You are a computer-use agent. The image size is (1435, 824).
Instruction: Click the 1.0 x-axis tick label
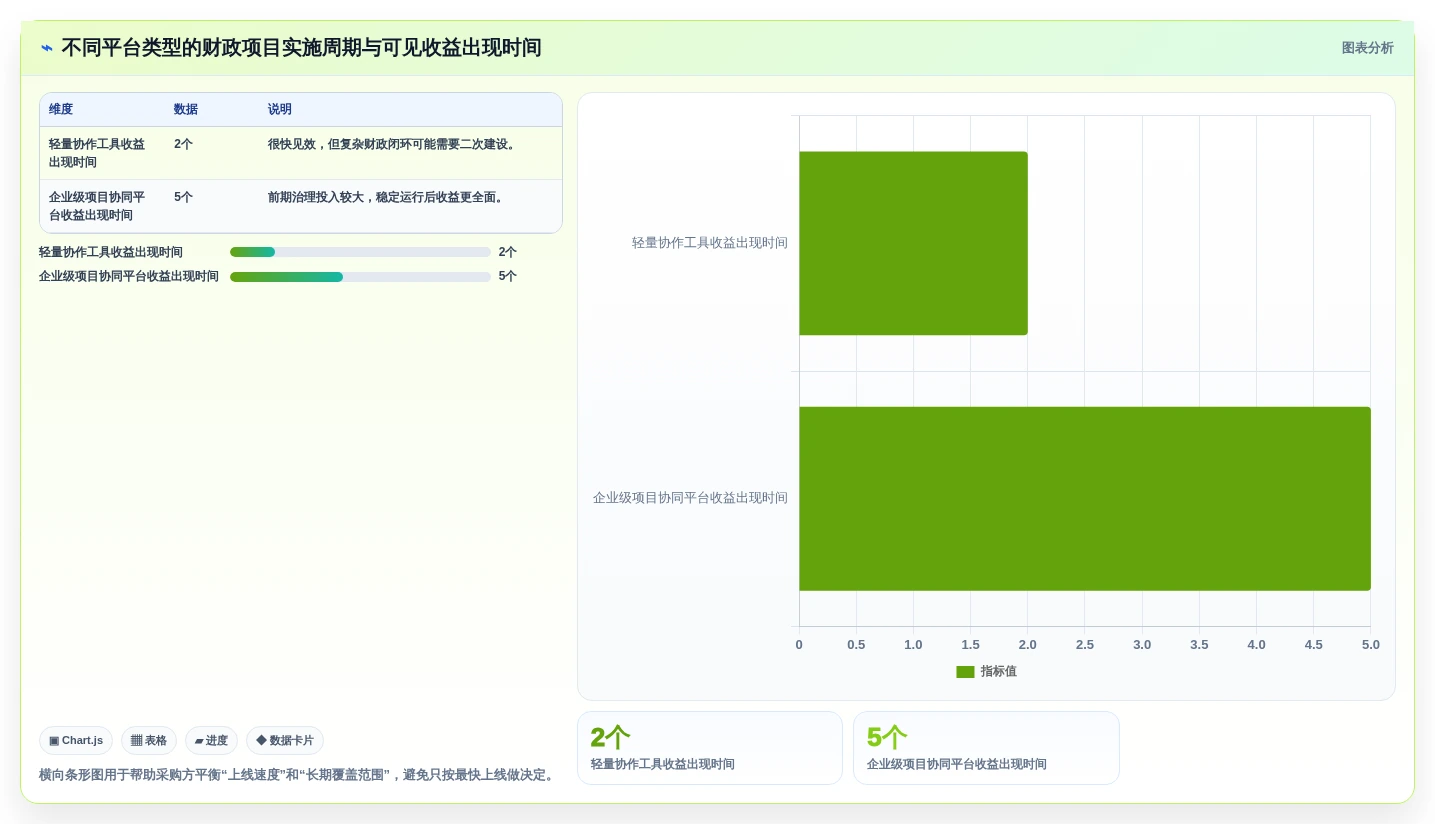tap(913, 645)
